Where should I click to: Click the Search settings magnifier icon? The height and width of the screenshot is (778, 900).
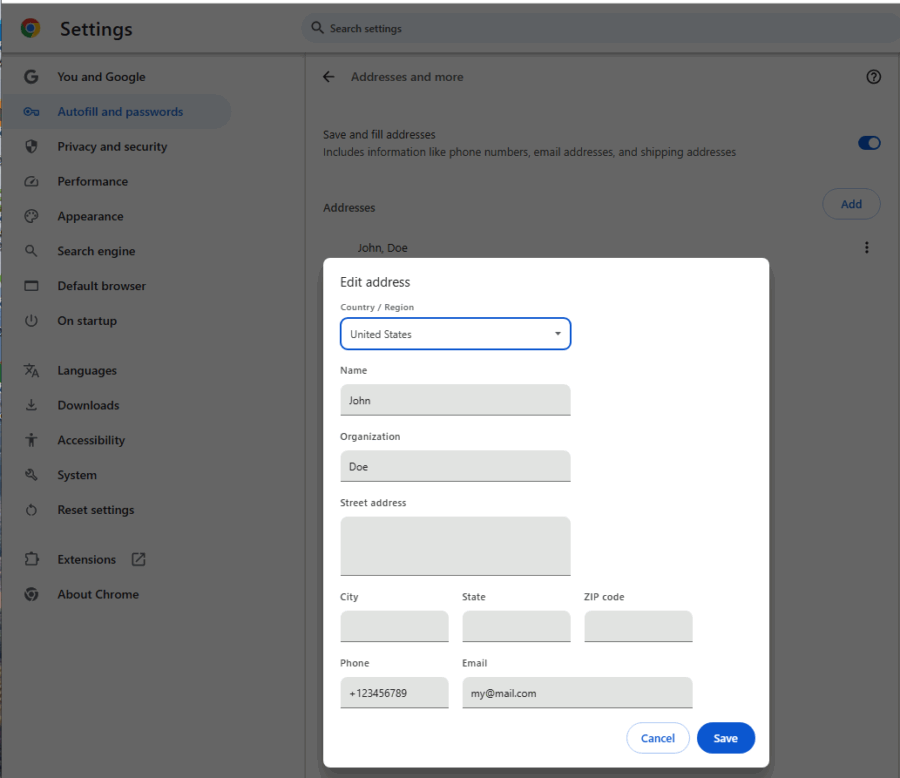(x=317, y=28)
